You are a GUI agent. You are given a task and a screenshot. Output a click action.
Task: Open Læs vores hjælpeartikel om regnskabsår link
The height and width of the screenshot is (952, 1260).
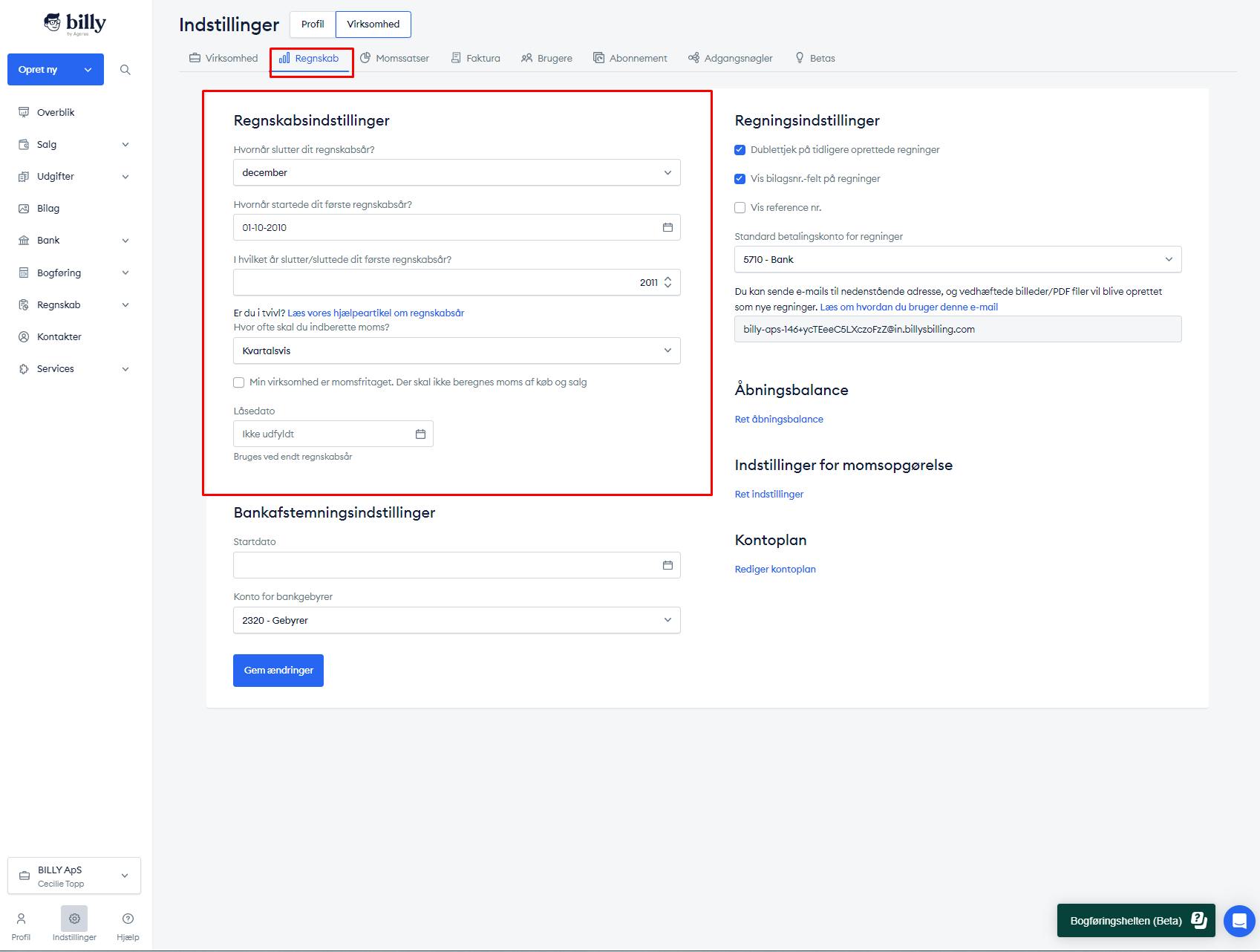376,313
